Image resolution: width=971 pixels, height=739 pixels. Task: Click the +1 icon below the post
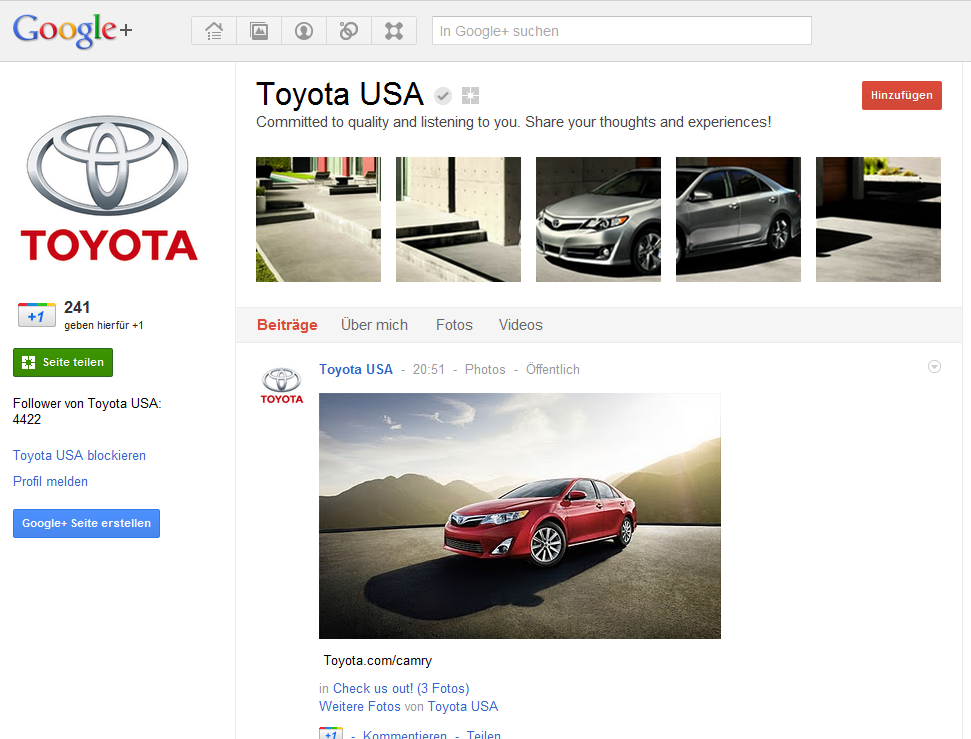[331, 733]
